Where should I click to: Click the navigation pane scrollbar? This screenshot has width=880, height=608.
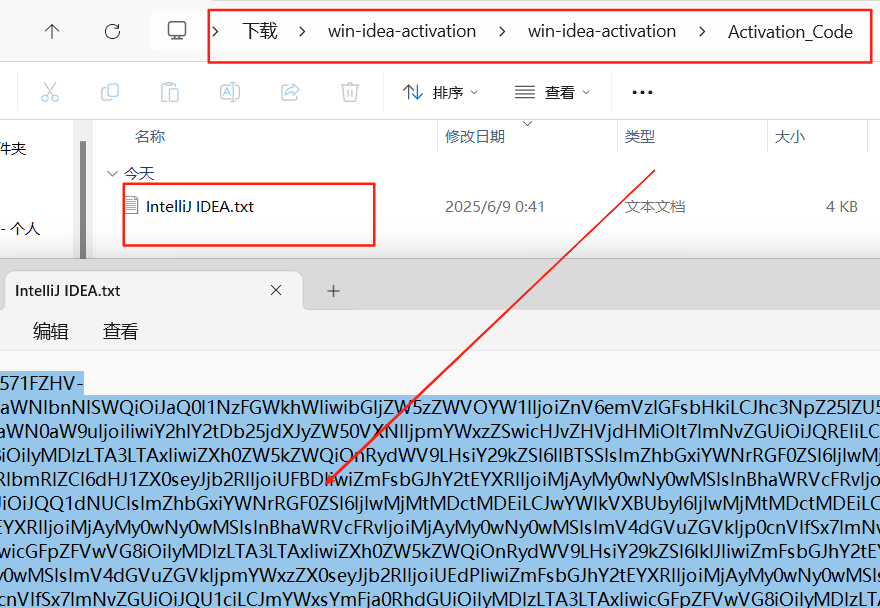83,199
